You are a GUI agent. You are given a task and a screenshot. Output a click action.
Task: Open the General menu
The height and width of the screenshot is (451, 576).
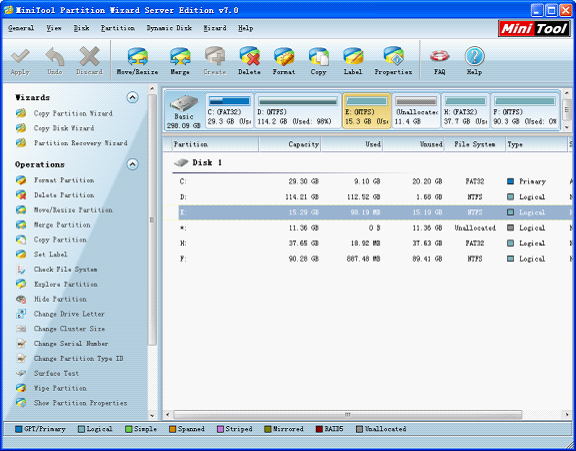[x=21, y=28]
